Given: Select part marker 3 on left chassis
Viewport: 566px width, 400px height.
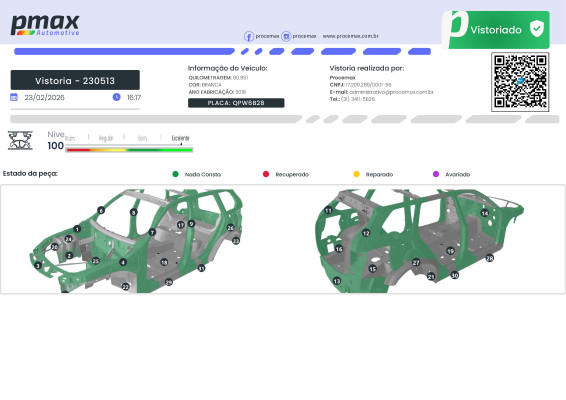Looking at the screenshot, I should click(38, 266).
